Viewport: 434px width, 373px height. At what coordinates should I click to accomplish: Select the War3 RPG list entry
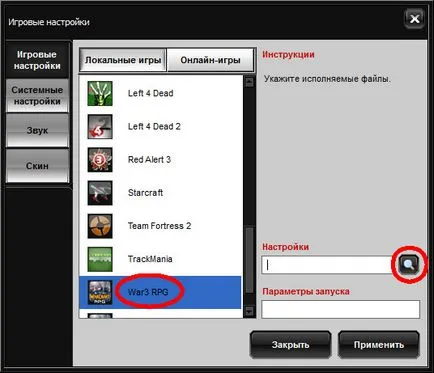pos(160,292)
